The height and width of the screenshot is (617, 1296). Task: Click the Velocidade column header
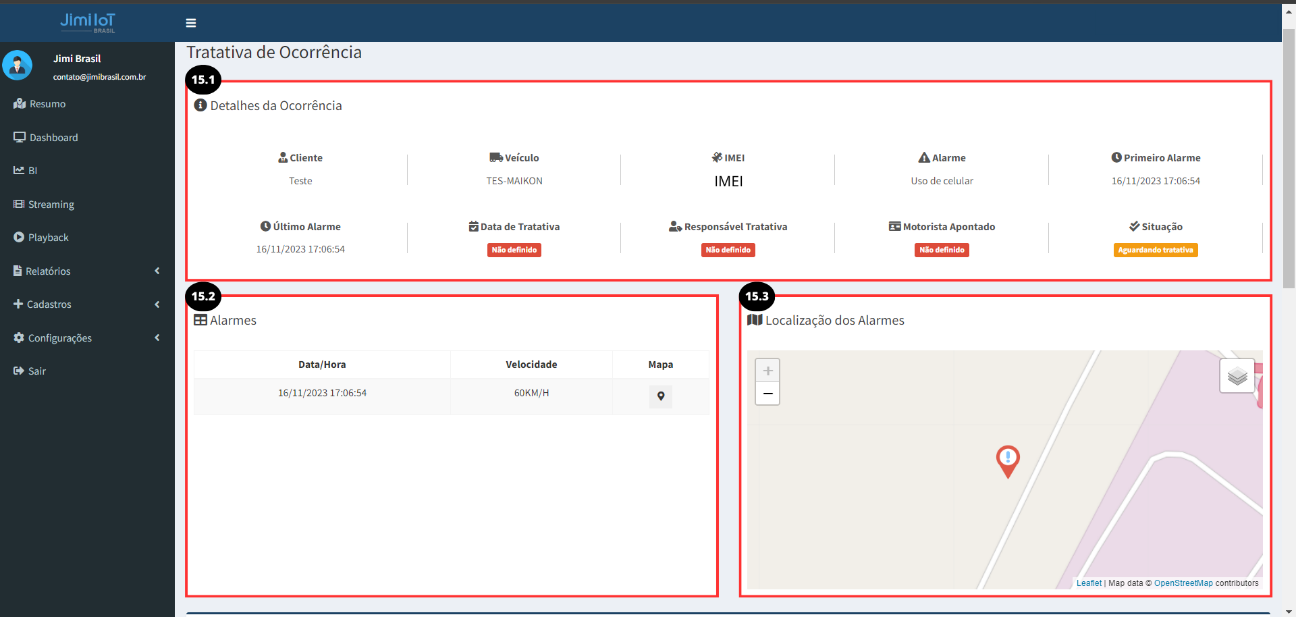point(531,364)
